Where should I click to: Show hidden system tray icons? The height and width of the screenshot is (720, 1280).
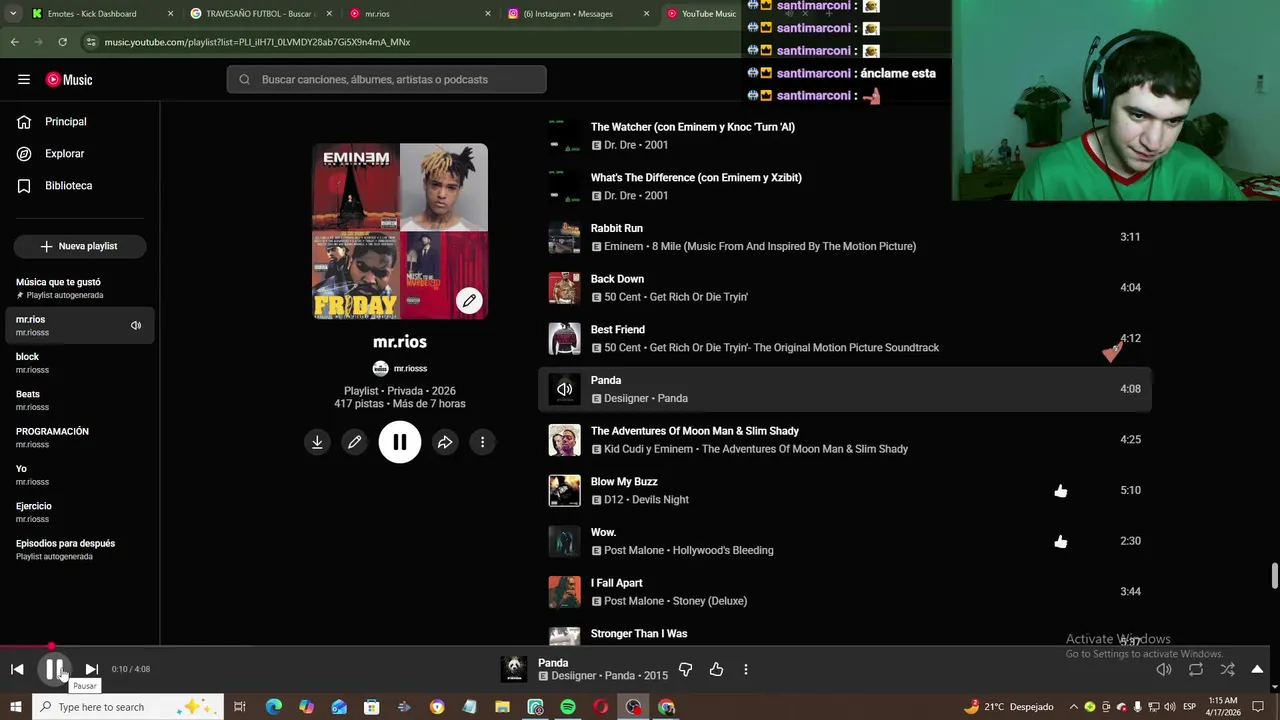pyautogui.click(x=1074, y=707)
